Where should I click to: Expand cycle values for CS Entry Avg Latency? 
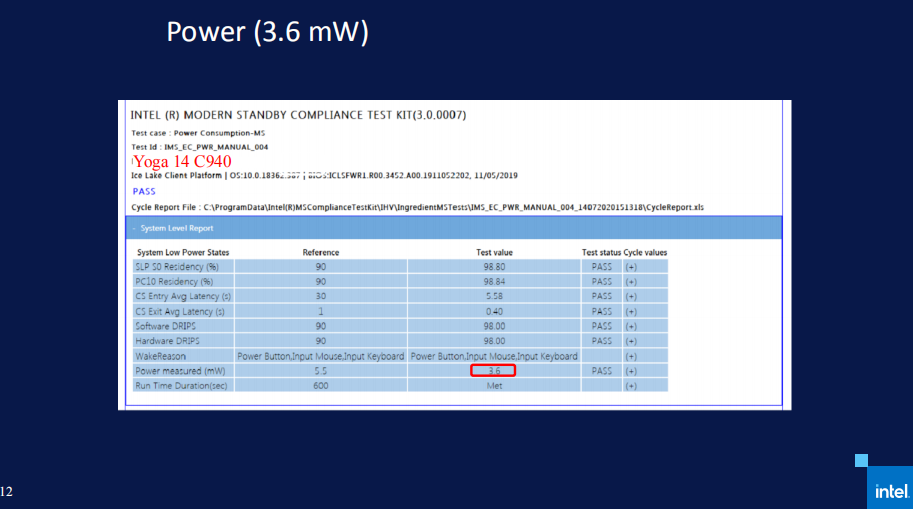[x=631, y=296]
